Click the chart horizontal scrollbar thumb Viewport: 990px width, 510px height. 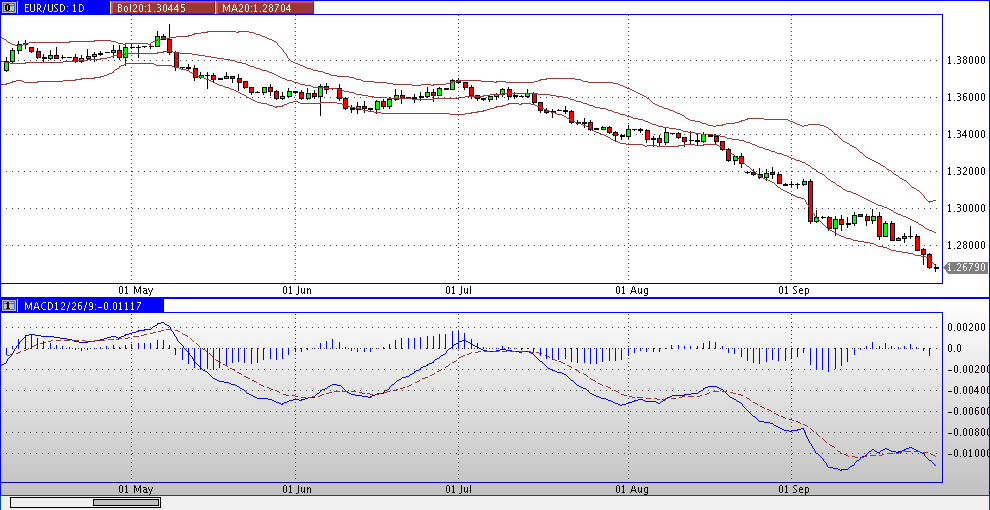[x=126, y=502]
